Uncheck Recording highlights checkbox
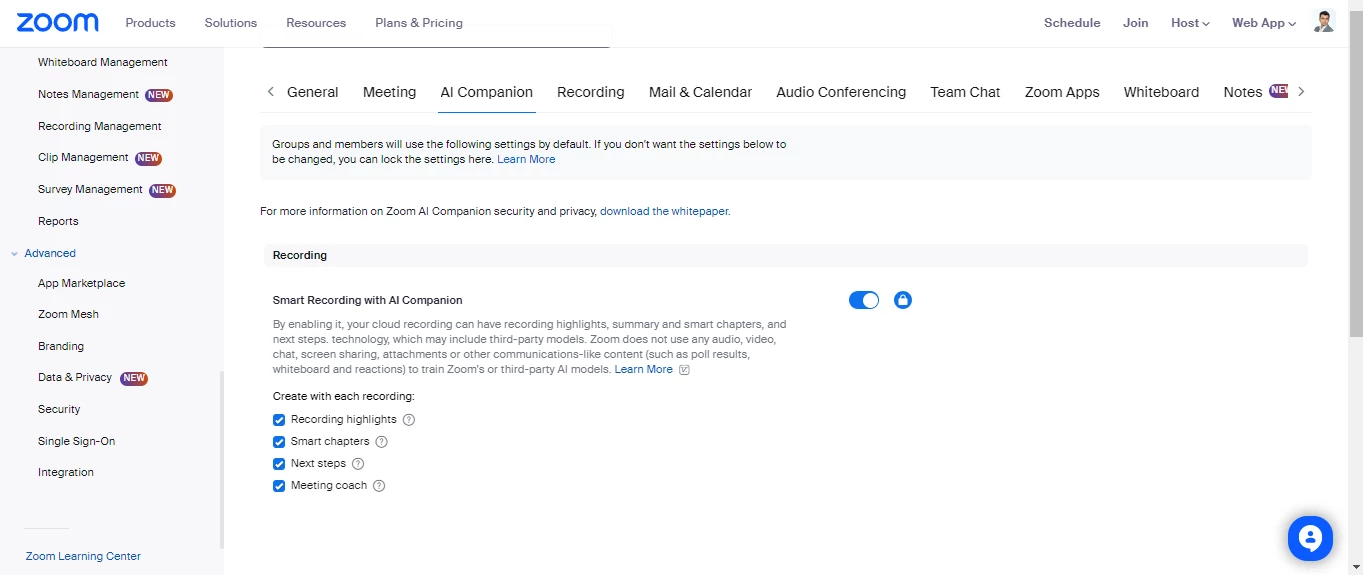 279,420
